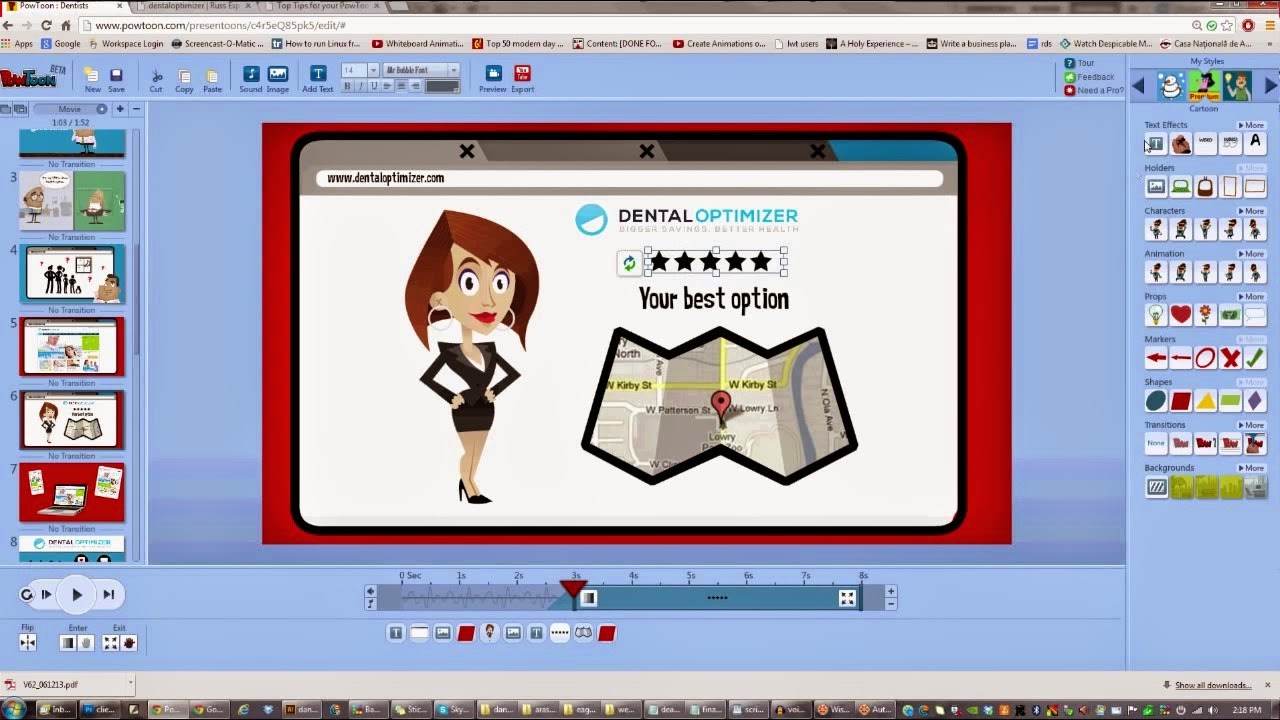Toggle hand option for Enter effect
This screenshot has width=1280, height=720.
[86, 643]
